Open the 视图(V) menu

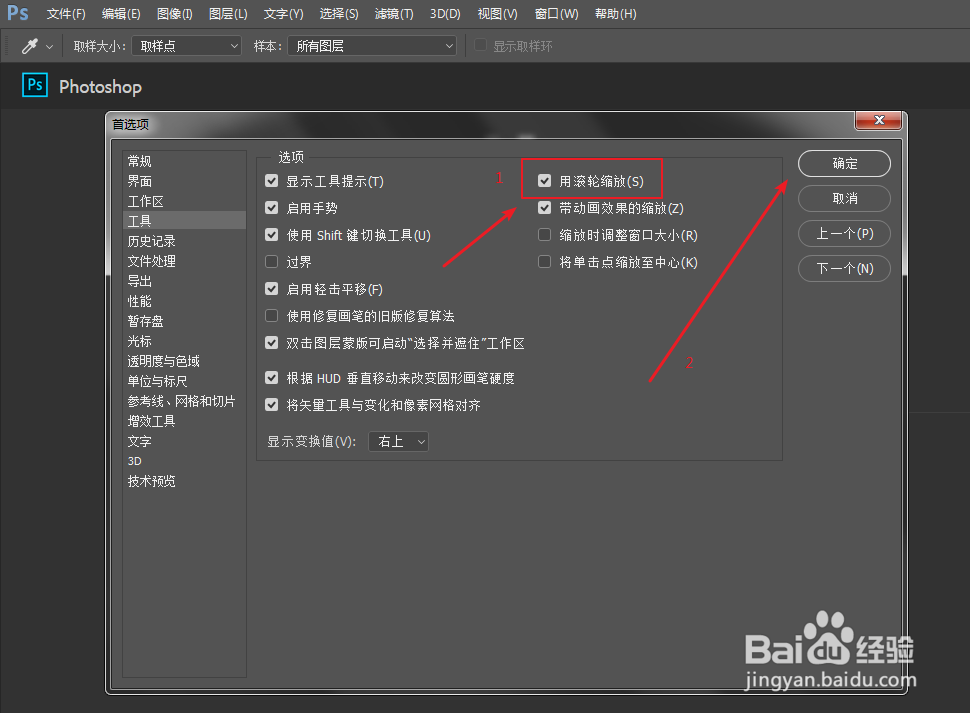[497, 14]
